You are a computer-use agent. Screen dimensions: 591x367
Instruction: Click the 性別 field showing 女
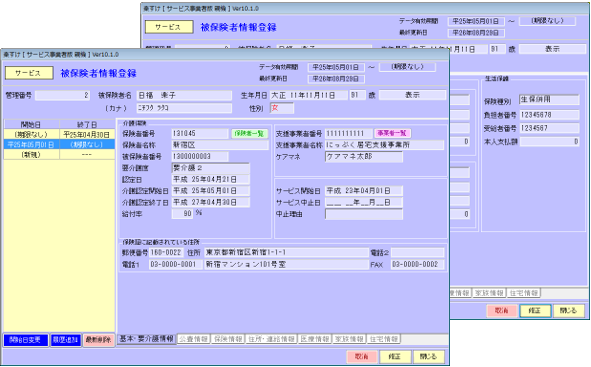[282, 108]
